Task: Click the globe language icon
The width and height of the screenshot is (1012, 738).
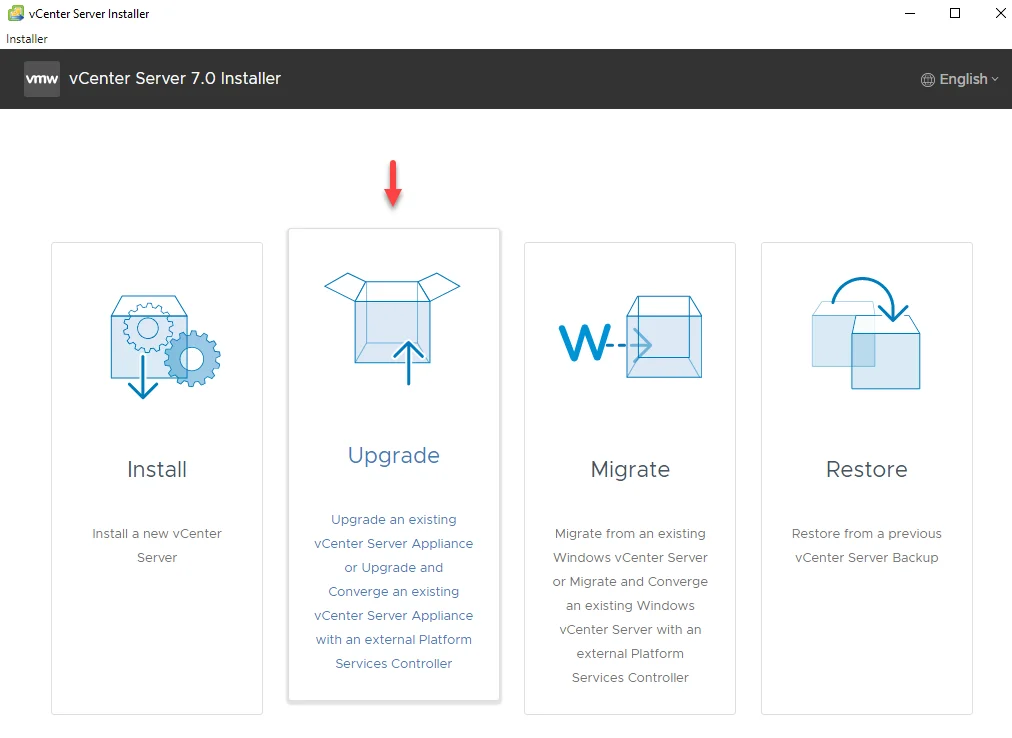Action: tap(927, 79)
